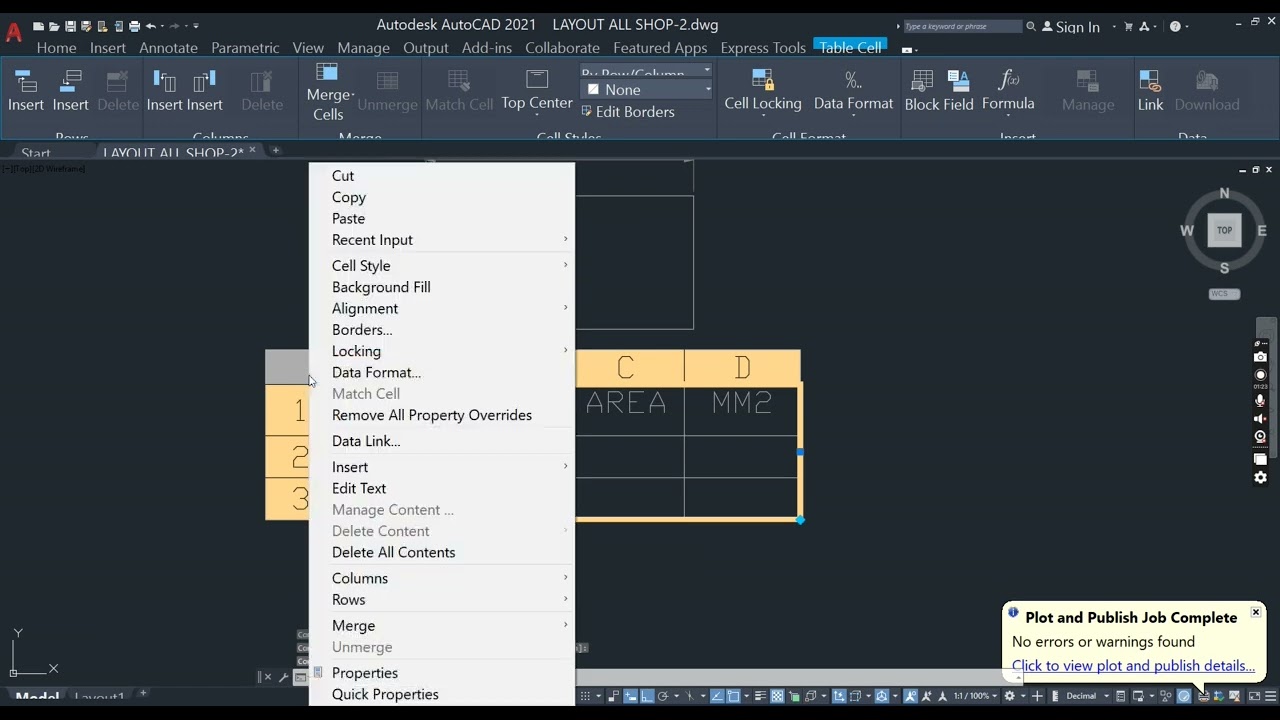The image size is (1280, 720).
Task: Click the Open file folder icon
Action: click(54, 26)
